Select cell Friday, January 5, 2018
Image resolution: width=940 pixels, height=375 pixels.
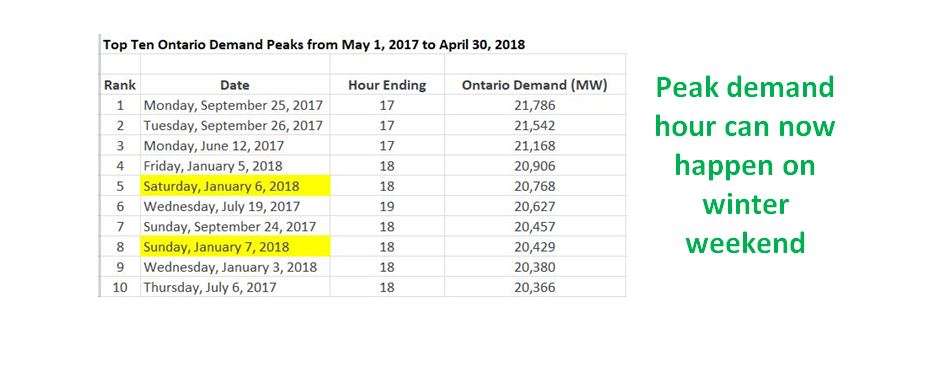click(x=235, y=166)
